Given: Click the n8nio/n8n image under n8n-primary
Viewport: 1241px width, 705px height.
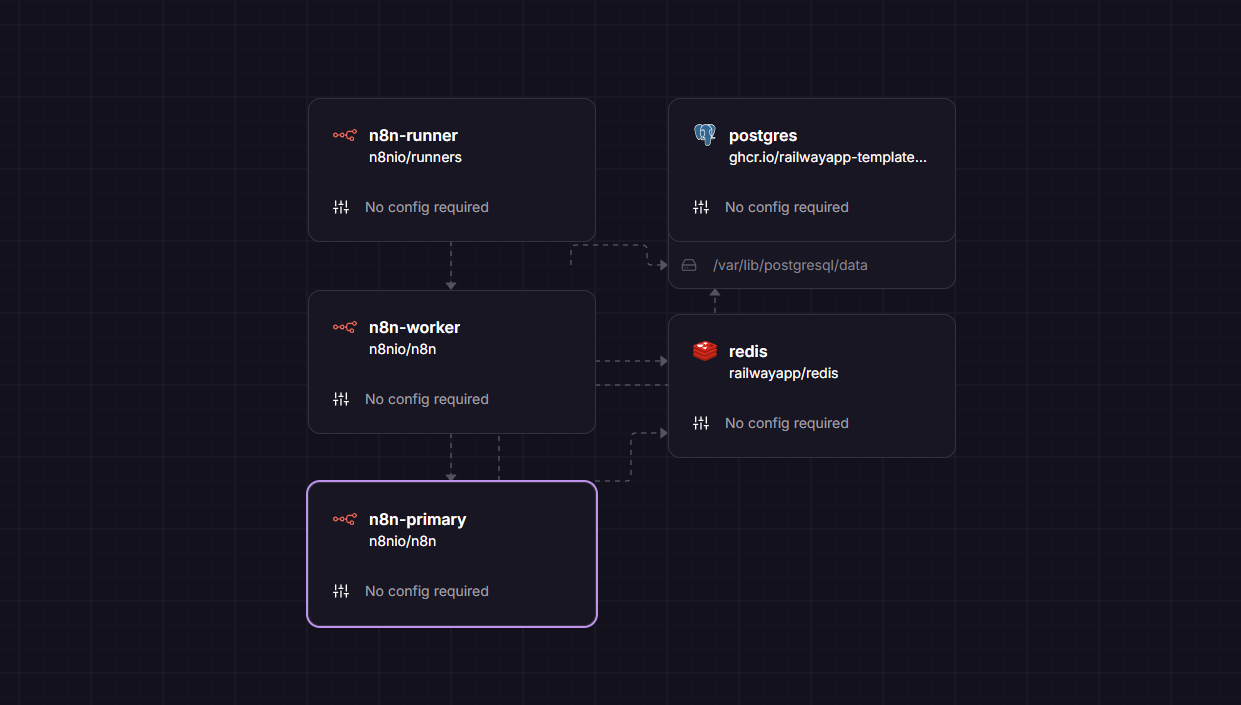Looking at the screenshot, I should (402, 541).
